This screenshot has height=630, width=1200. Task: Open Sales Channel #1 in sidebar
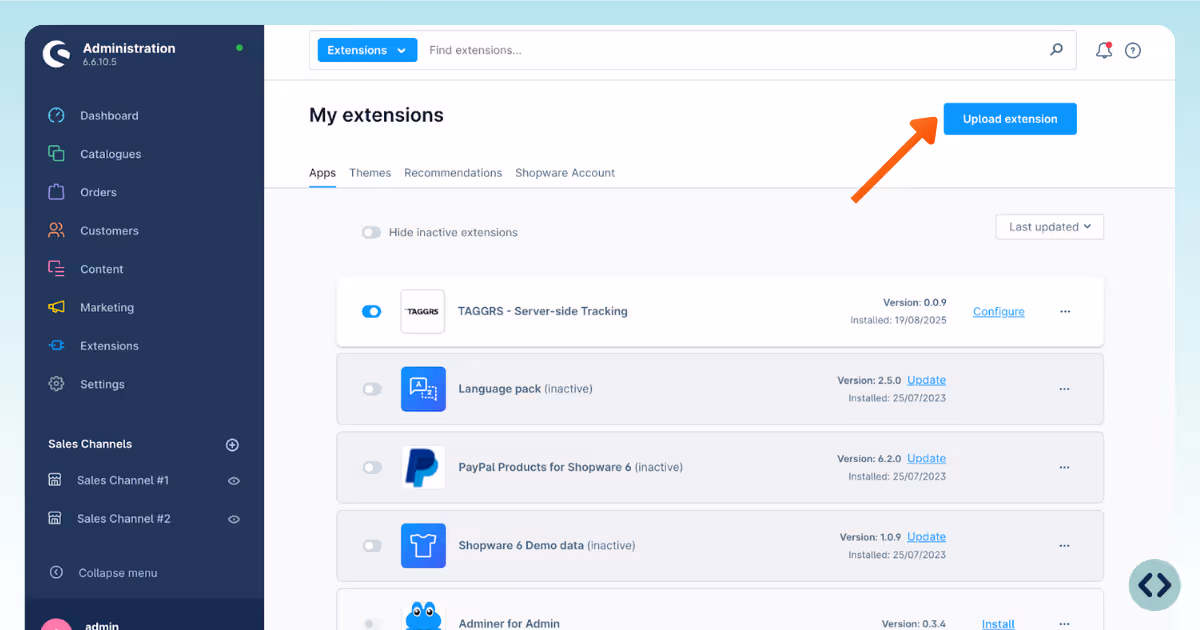(x=123, y=481)
